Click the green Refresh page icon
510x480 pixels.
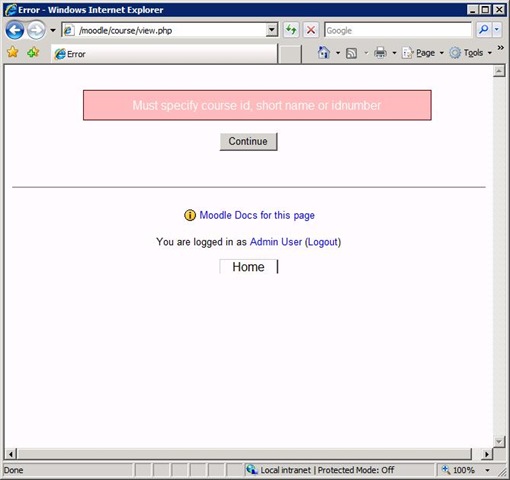click(291, 30)
